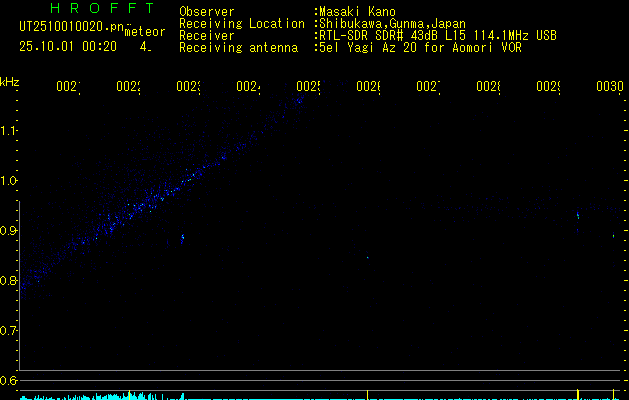Click the 0025 time axis marker
The height and width of the screenshot is (400, 629).
[308, 86]
